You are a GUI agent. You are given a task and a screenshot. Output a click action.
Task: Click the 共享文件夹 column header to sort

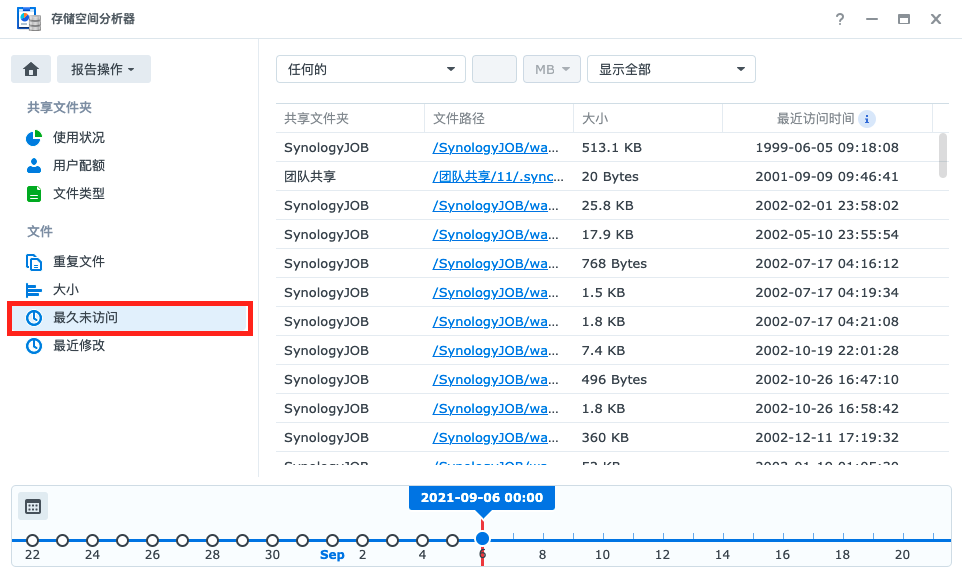click(318, 118)
